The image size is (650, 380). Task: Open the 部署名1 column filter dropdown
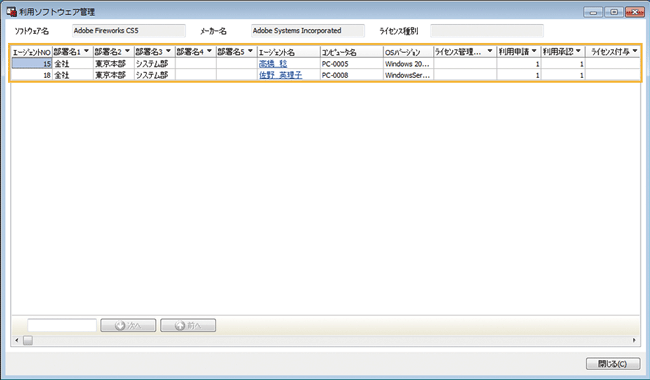tap(86, 51)
